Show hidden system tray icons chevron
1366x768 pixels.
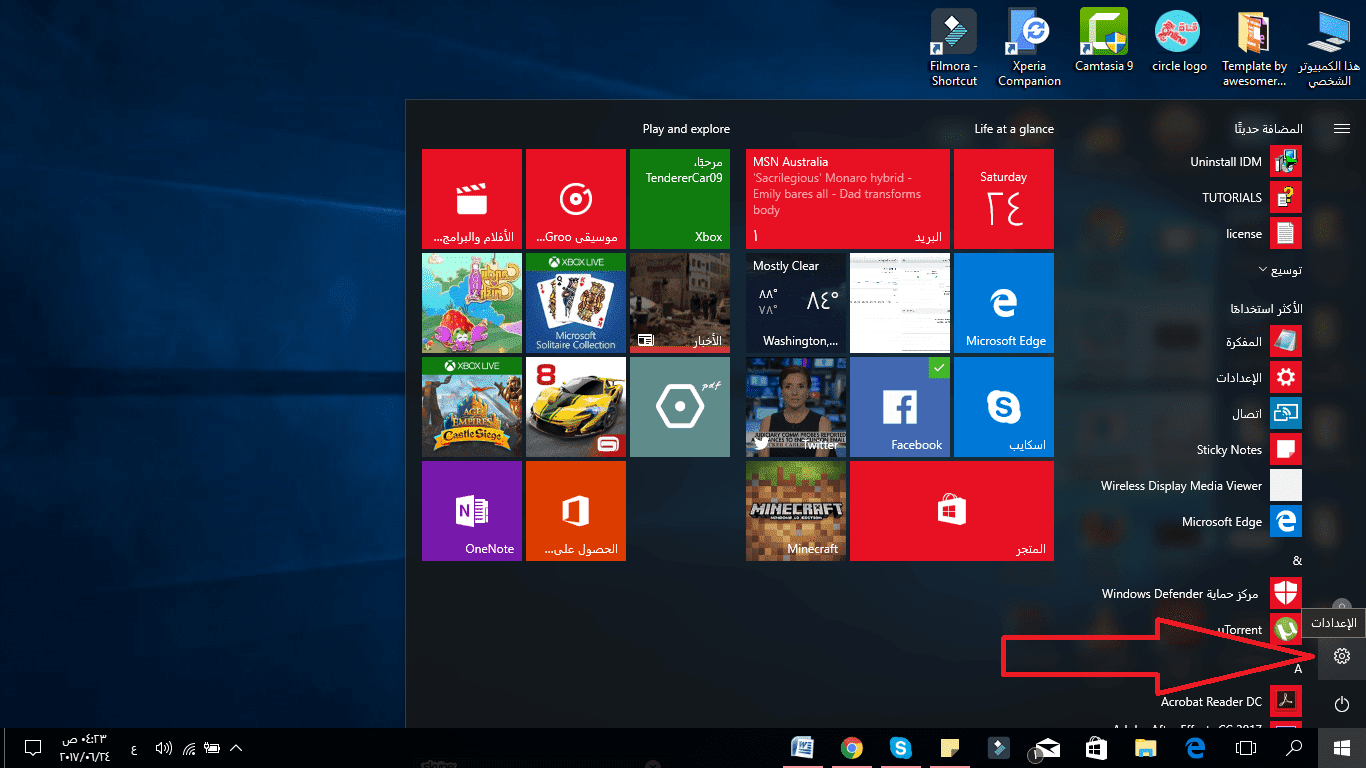(x=236, y=748)
